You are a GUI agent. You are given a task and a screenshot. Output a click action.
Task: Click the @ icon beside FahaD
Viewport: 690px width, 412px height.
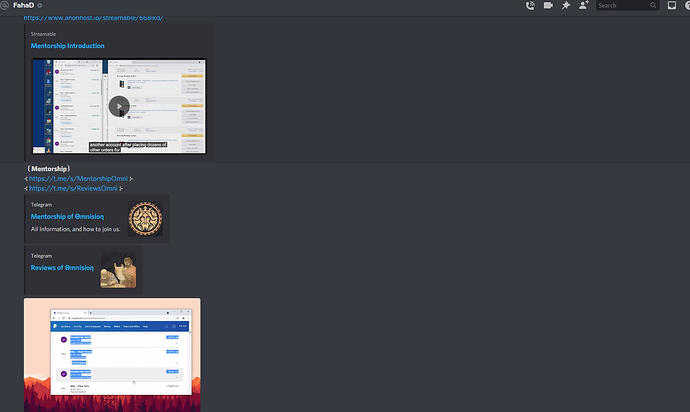tap(4, 5)
